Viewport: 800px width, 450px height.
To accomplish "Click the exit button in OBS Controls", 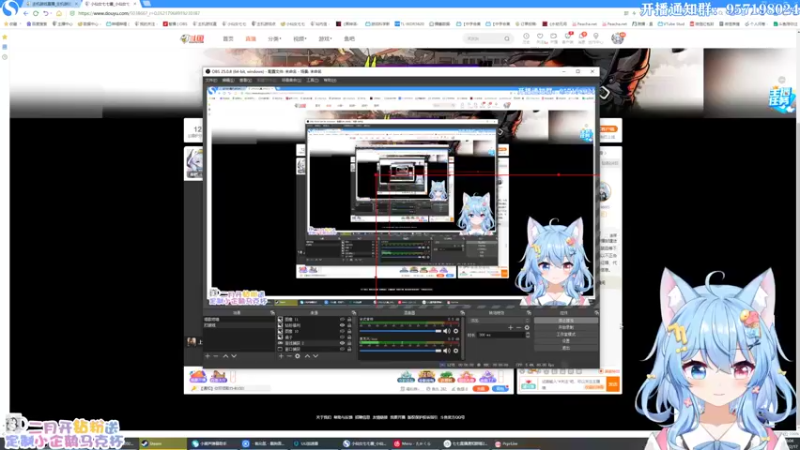I will (566, 347).
